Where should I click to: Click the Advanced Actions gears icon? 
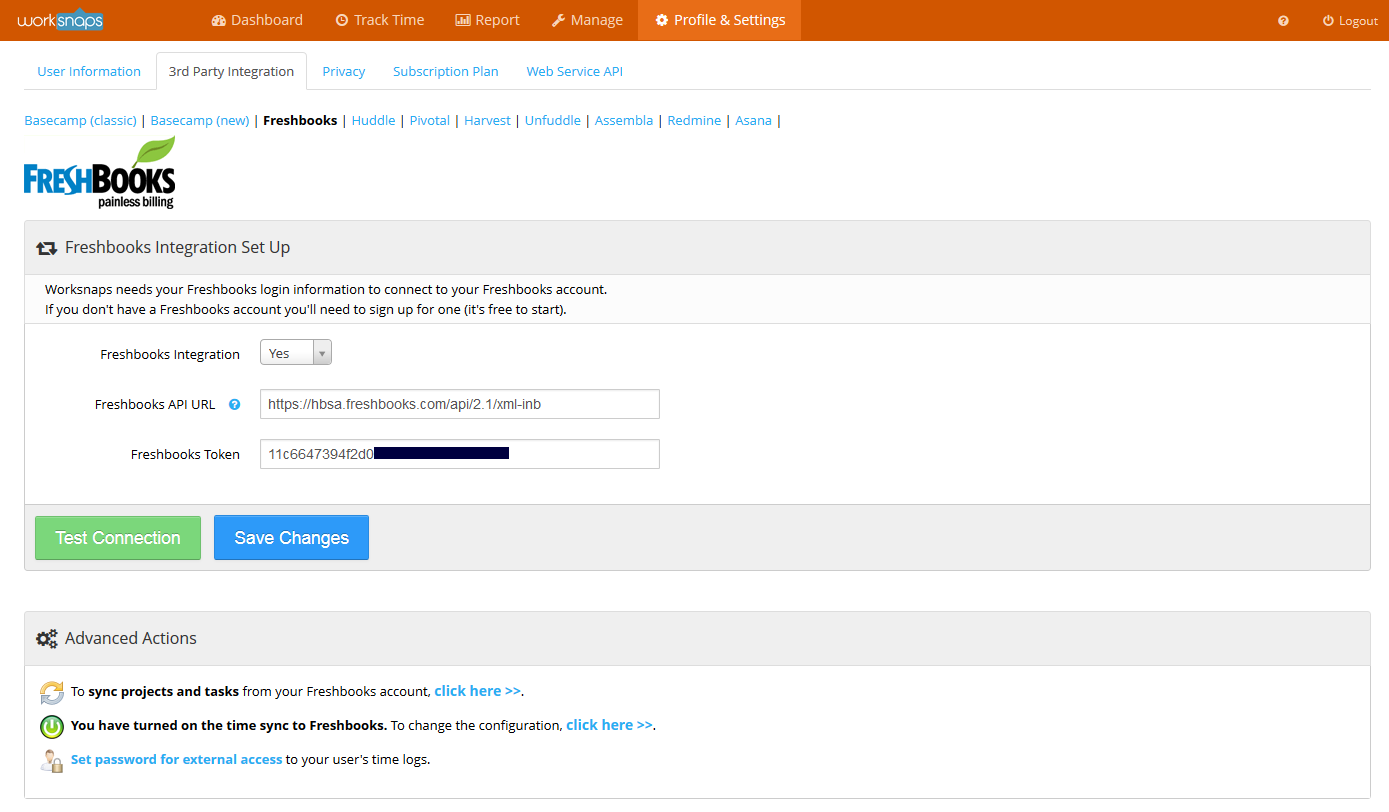pyautogui.click(x=46, y=639)
